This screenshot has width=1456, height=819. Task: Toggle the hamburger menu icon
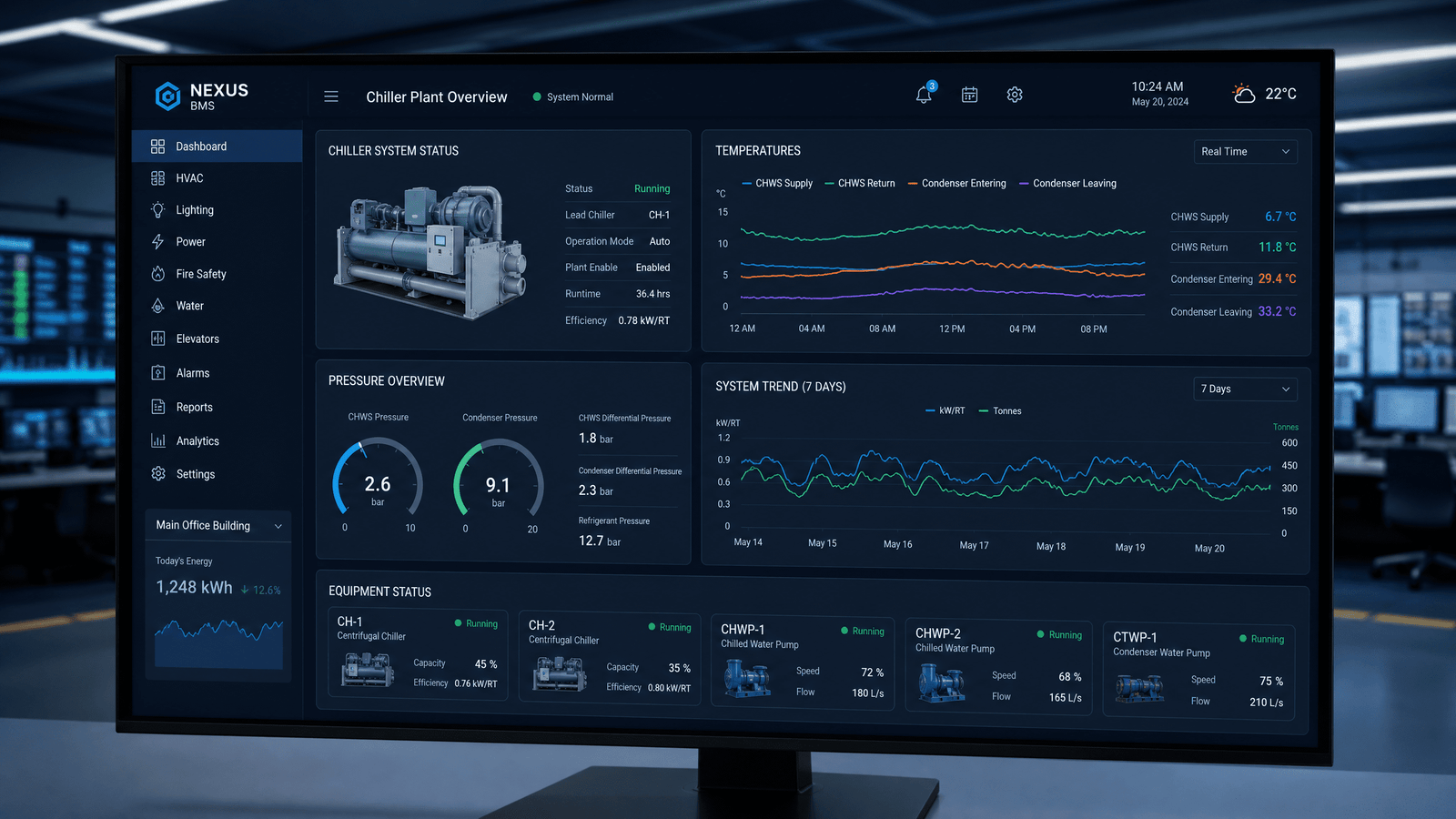331,96
